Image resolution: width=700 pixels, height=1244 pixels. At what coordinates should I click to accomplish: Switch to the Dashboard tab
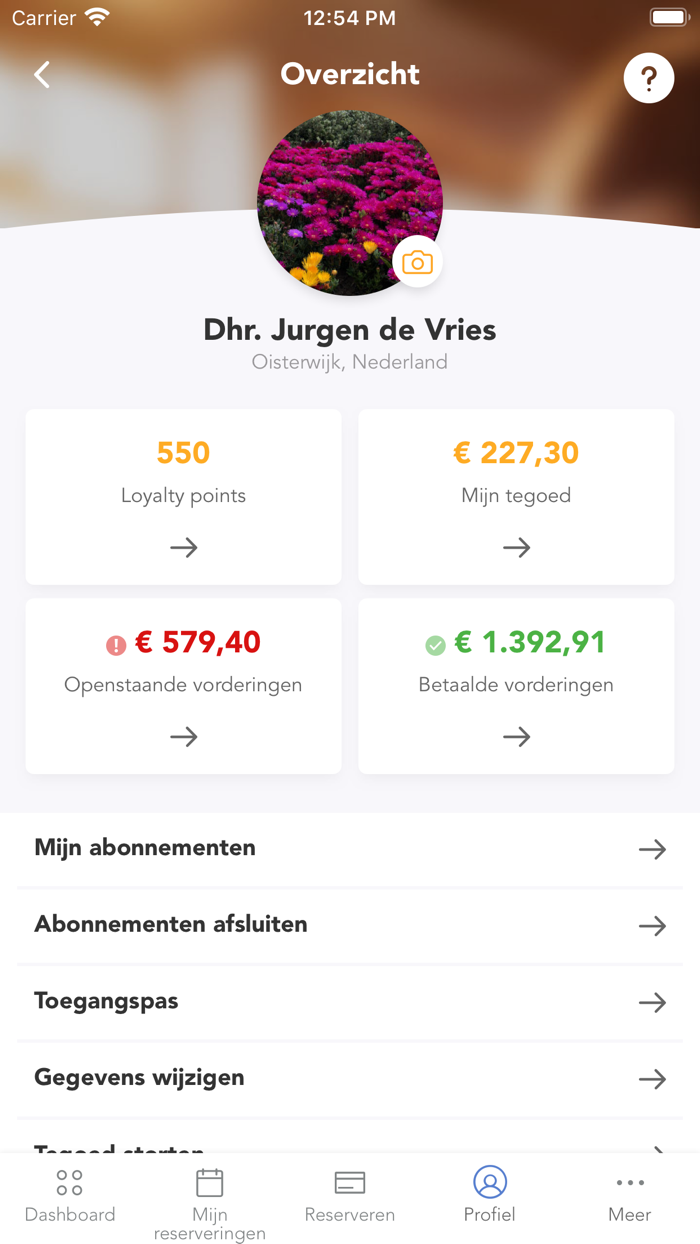70,1195
